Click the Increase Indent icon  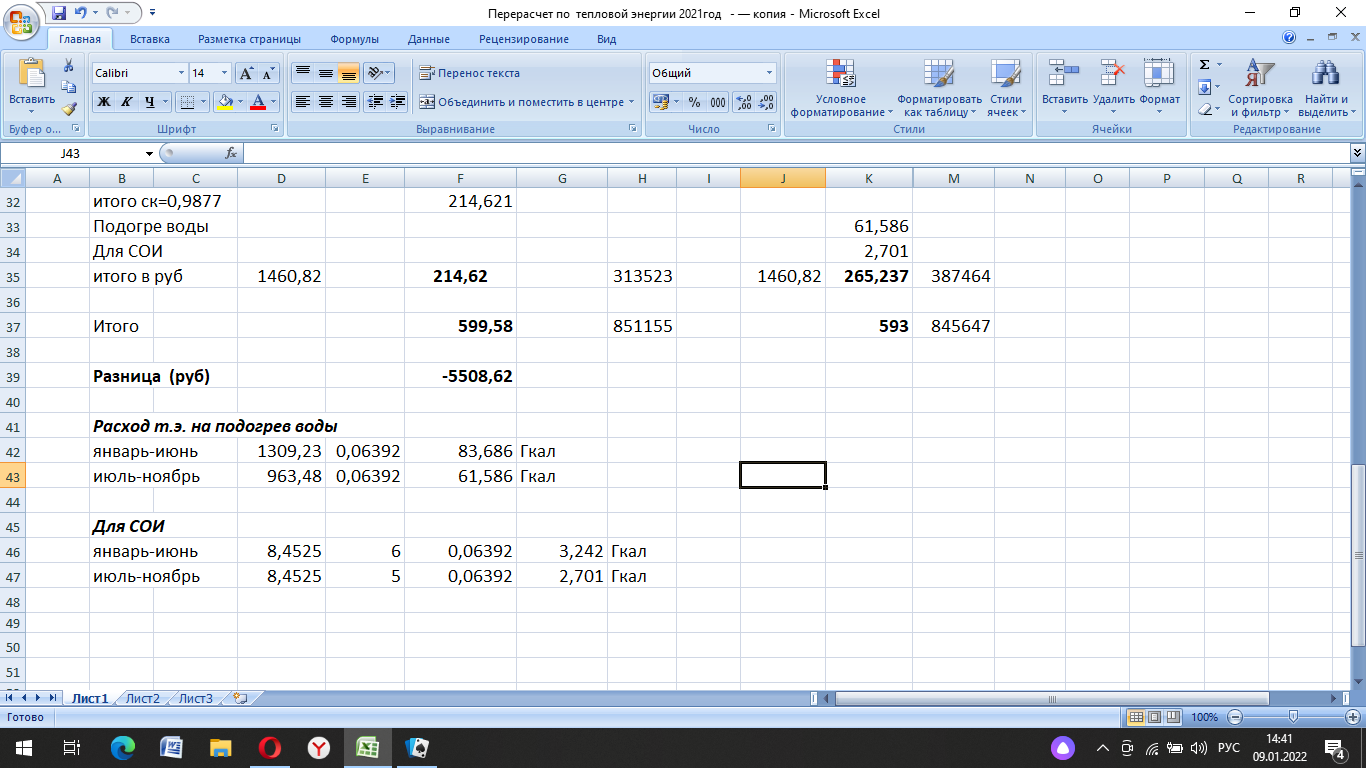(398, 102)
